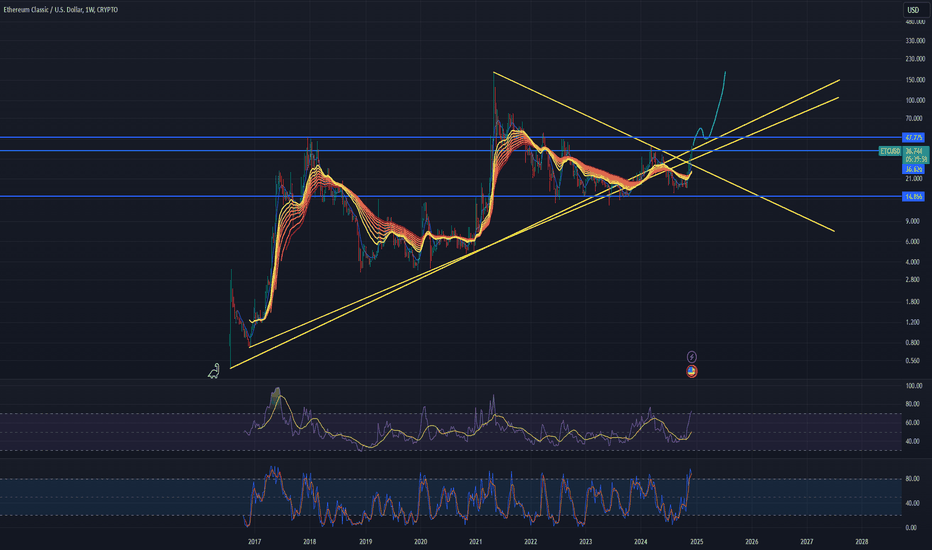
Task: Click 0.00 on the stochastic pane axis
Action: pyautogui.click(x=911, y=527)
